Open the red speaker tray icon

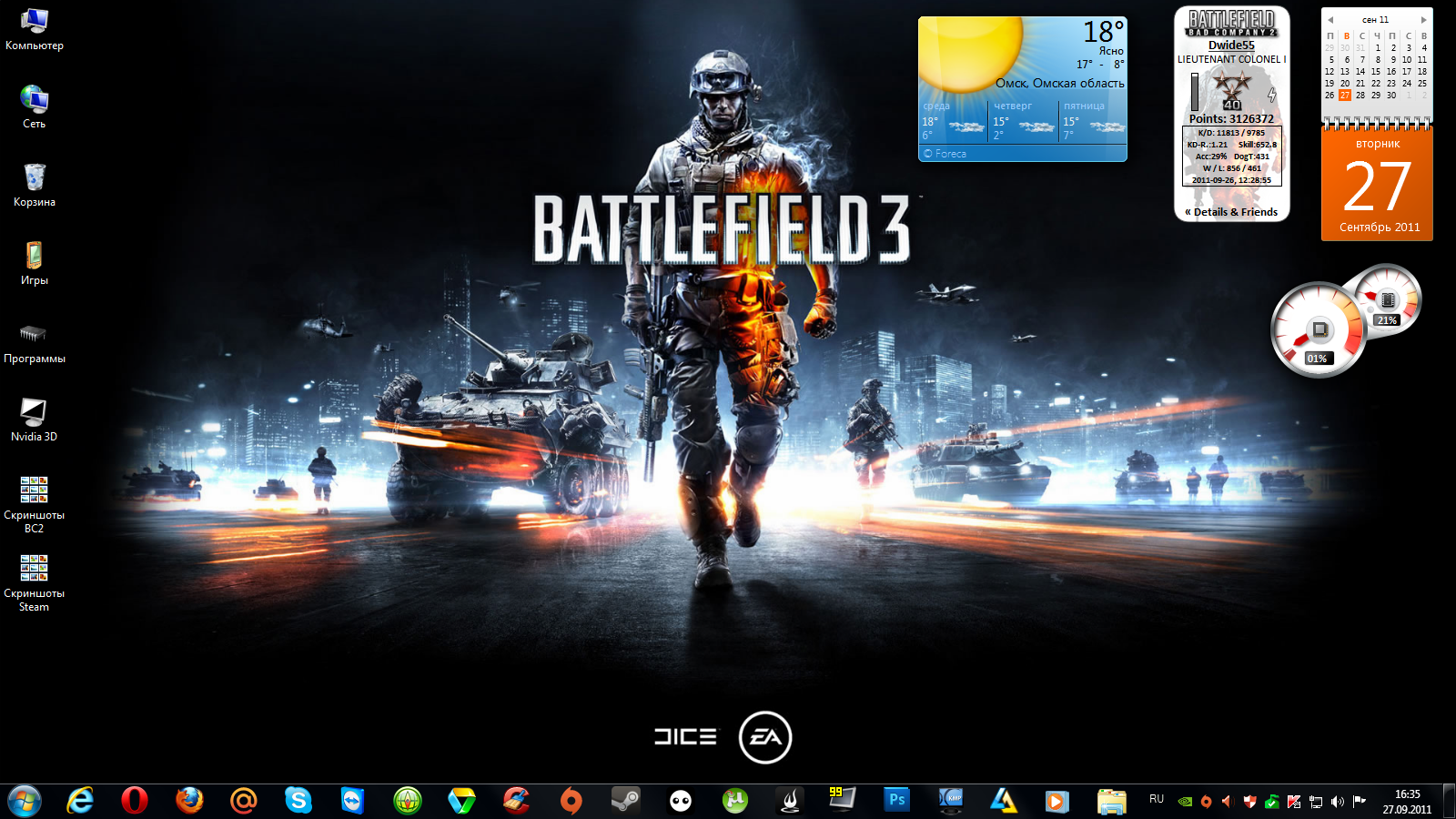[1228, 802]
